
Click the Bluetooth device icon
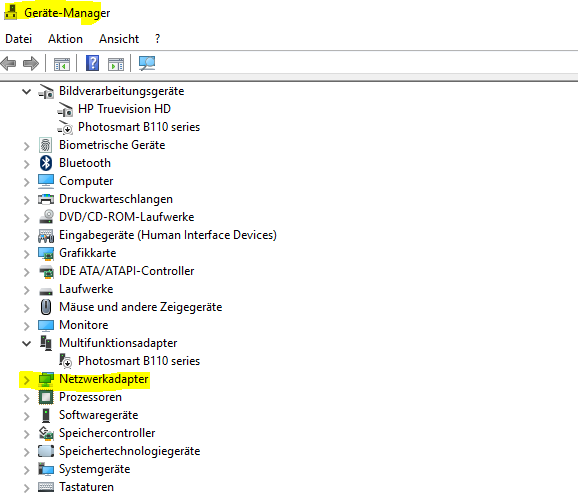[x=46, y=163]
